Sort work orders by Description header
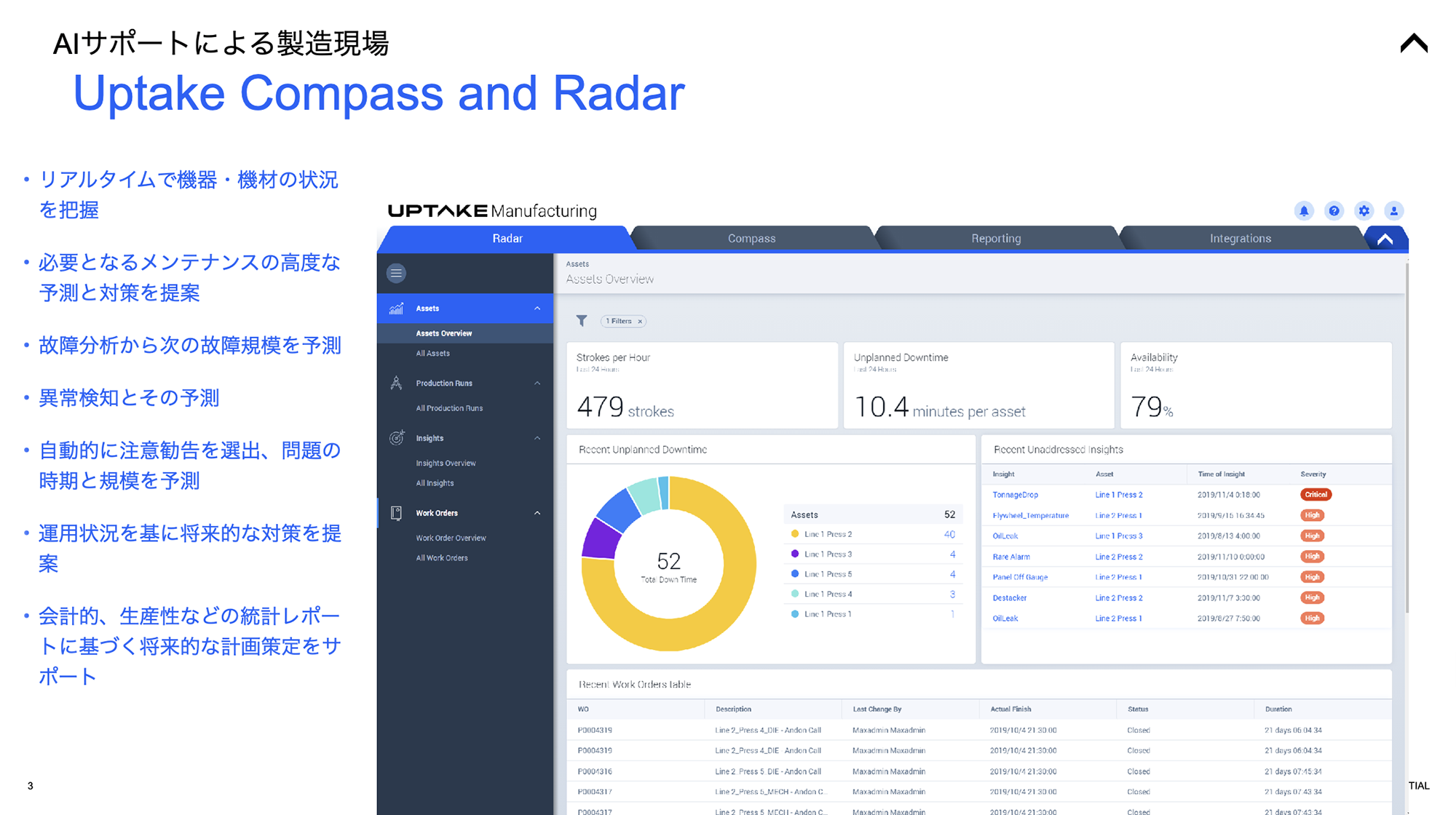The width and height of the screenshot is (1456, 815). [733, 709]
